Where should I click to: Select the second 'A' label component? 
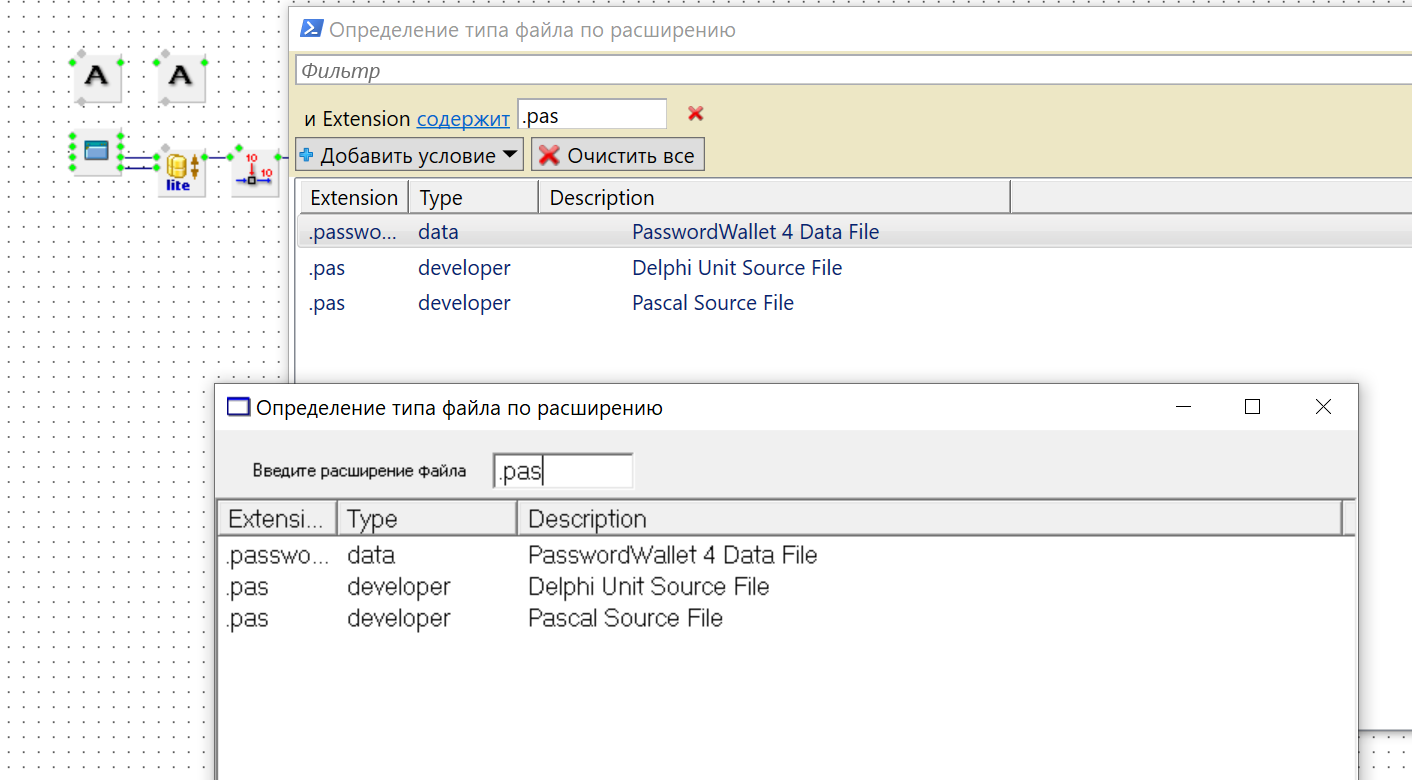[x=180, y=78]
